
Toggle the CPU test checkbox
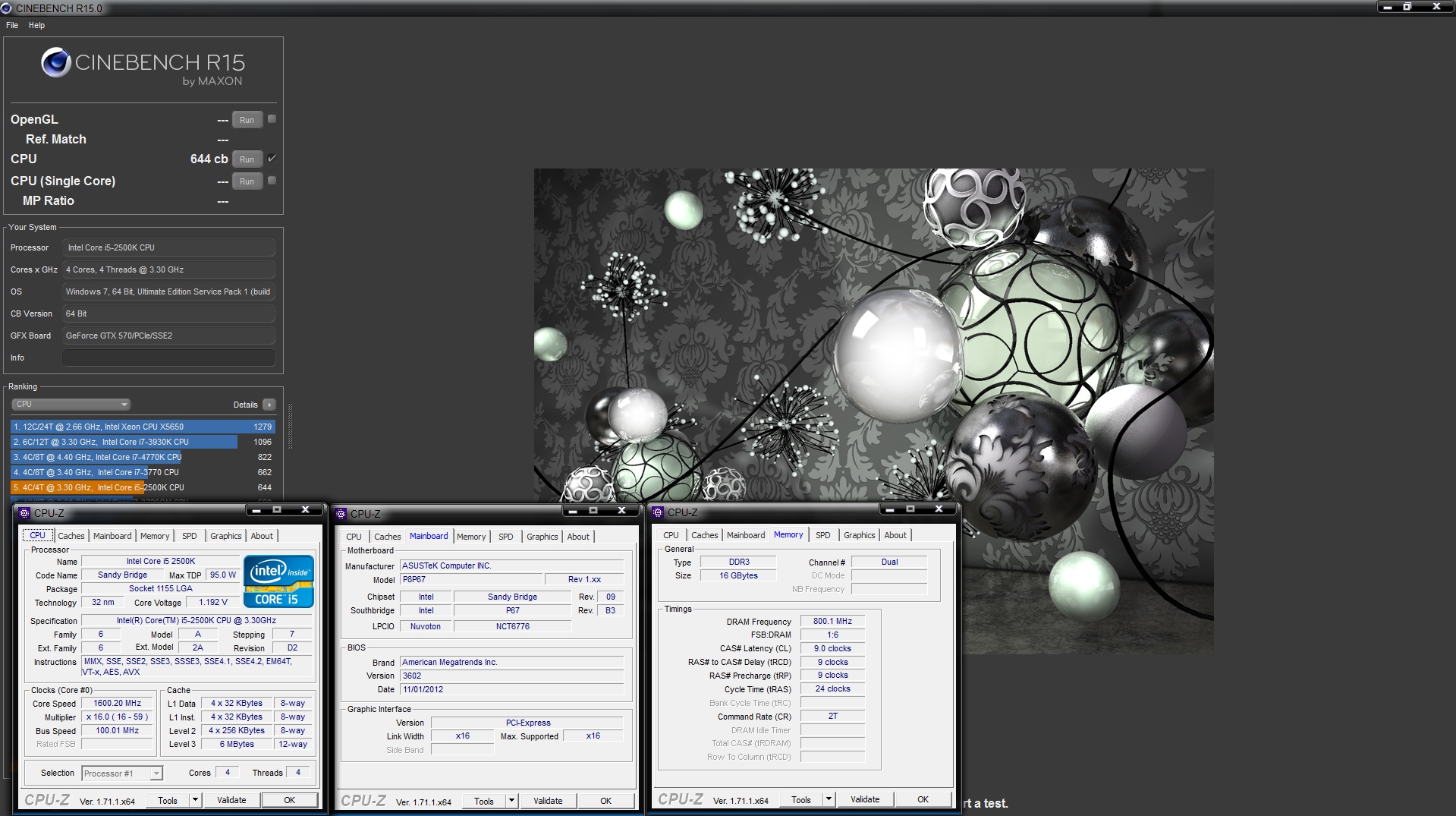[x=272, y=159]
